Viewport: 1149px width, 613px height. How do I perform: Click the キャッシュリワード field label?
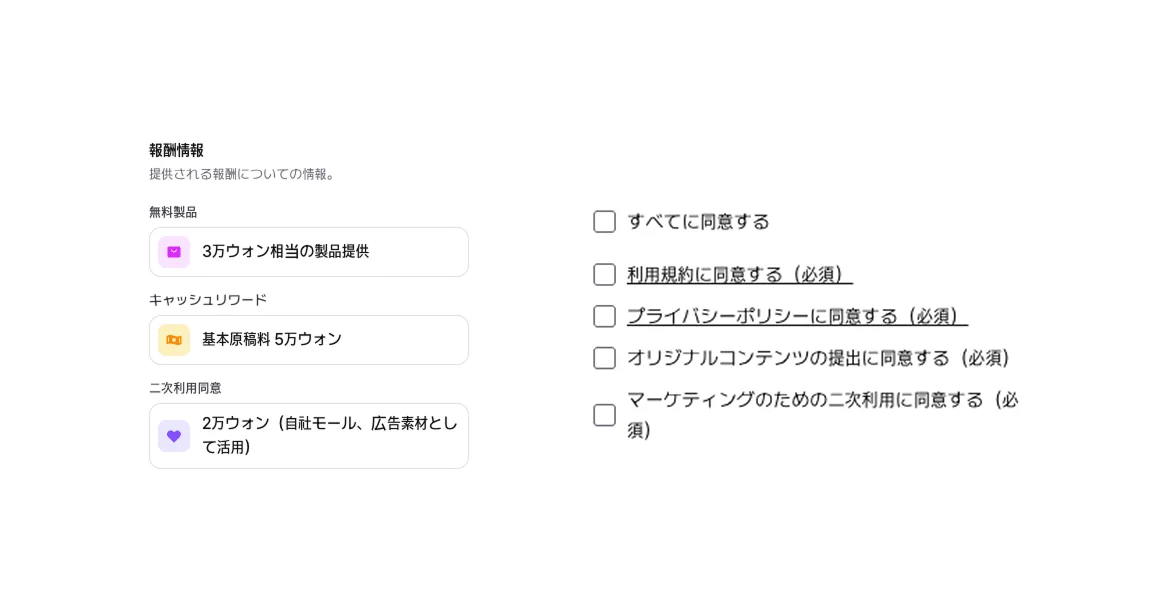coord(208,300)
